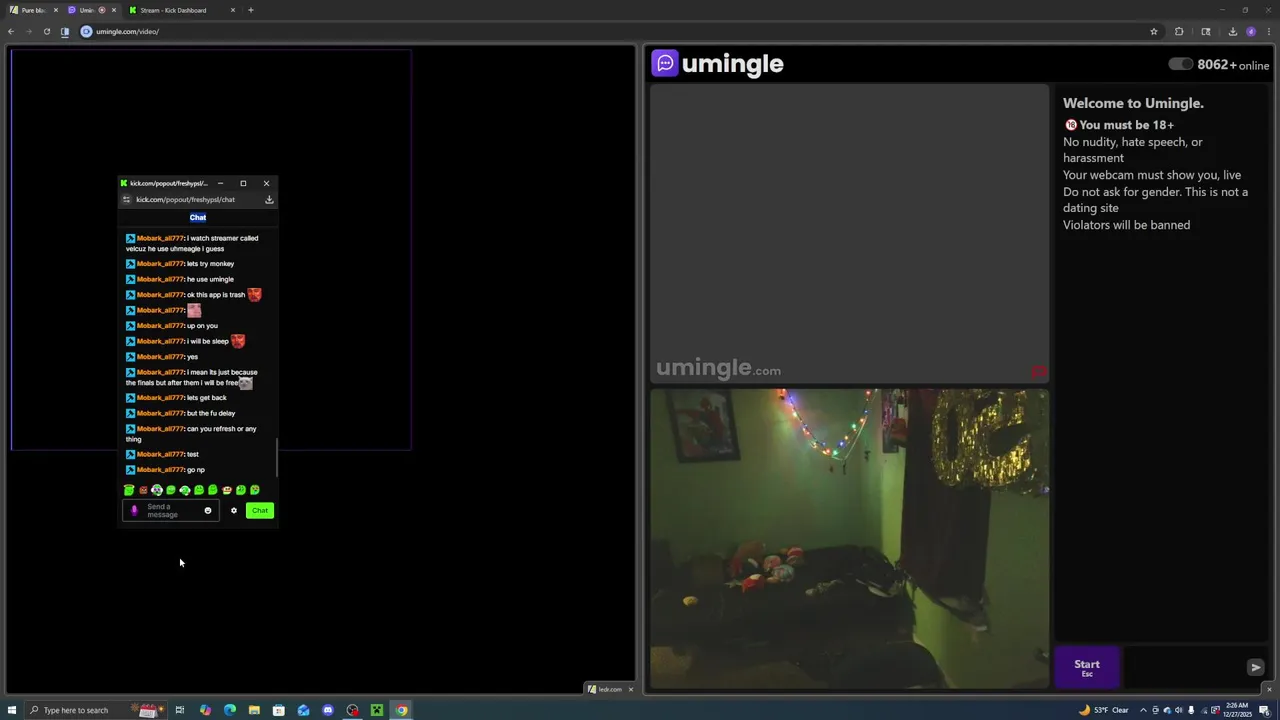Select the first green emote in quick row
The width and height of the screenshot is (1280, 720).
129,490
